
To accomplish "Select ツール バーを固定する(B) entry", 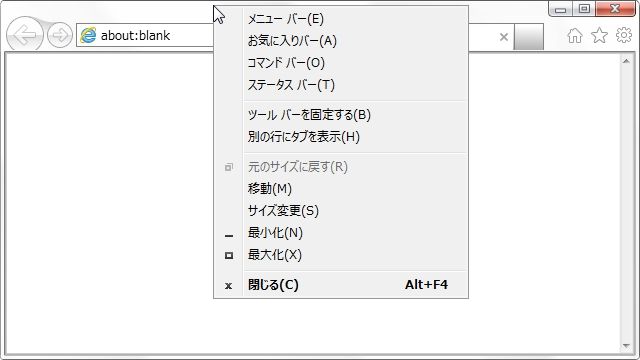I will point(341,115).
